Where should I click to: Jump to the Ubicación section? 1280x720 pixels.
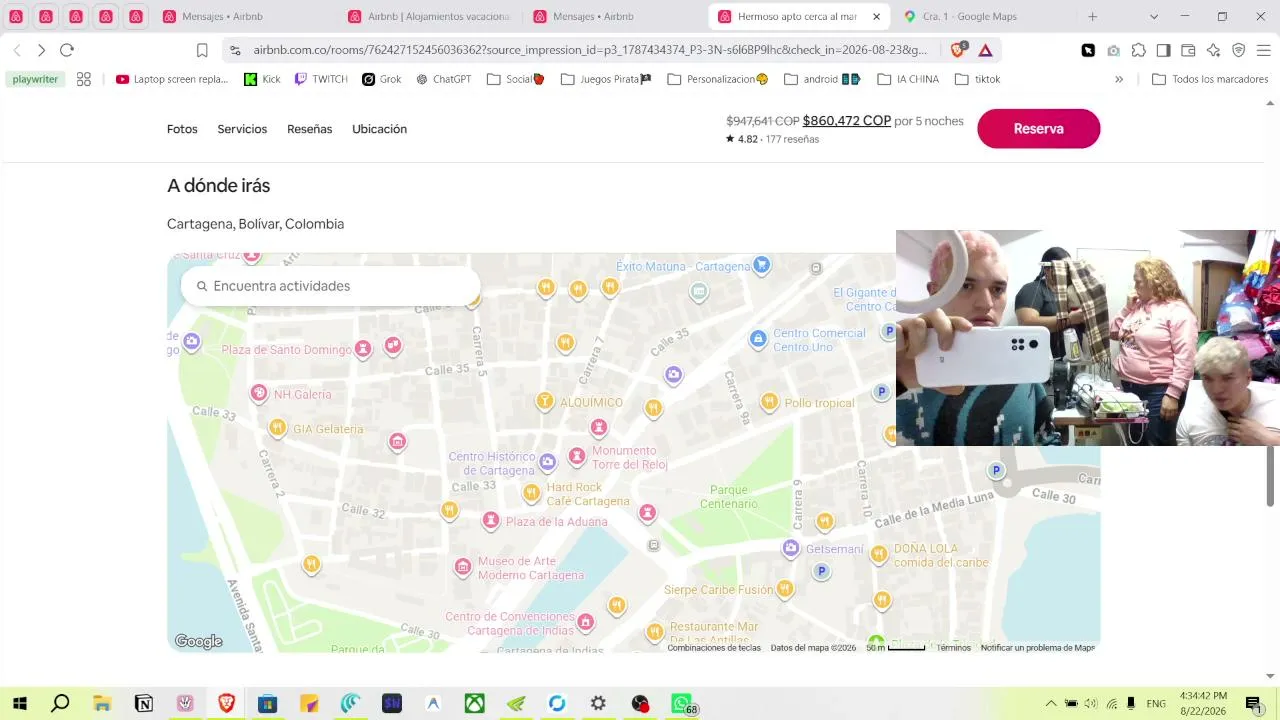click(379, 129)
